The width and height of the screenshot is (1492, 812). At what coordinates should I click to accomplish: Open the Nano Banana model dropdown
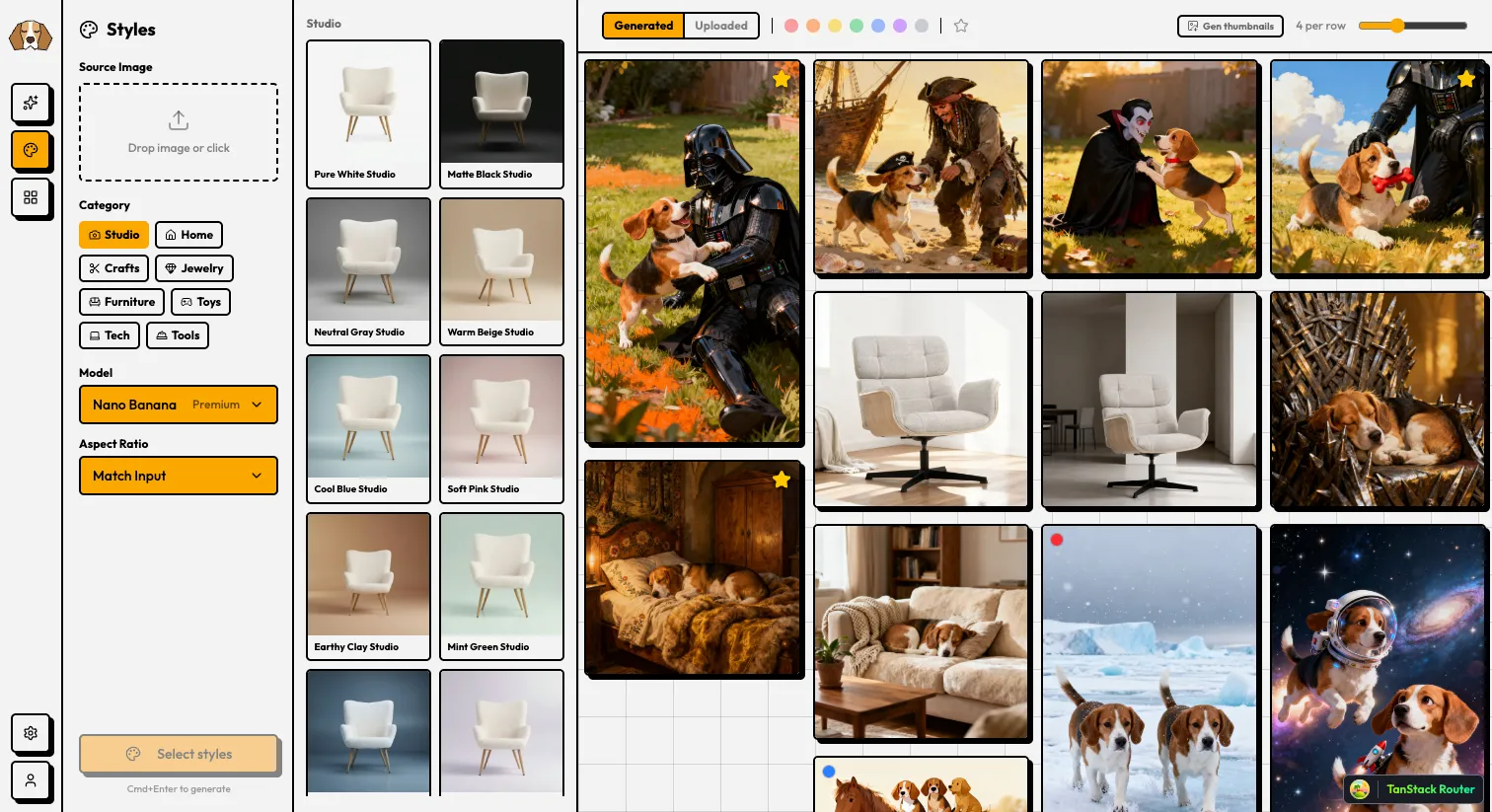click(x=179, y=405)
